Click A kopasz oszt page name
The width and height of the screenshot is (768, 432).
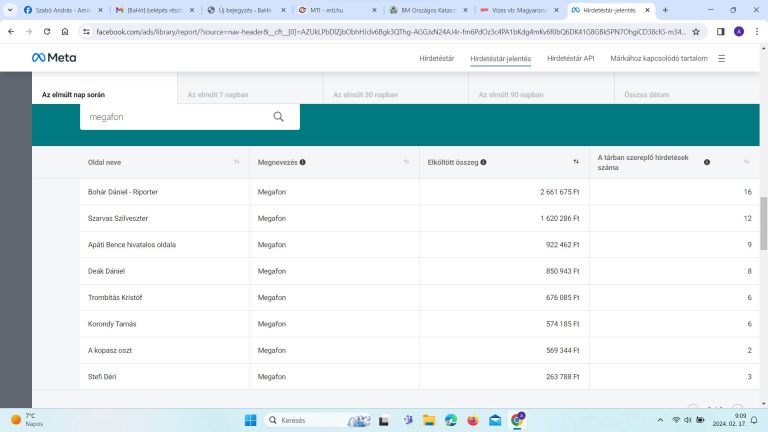110,350
